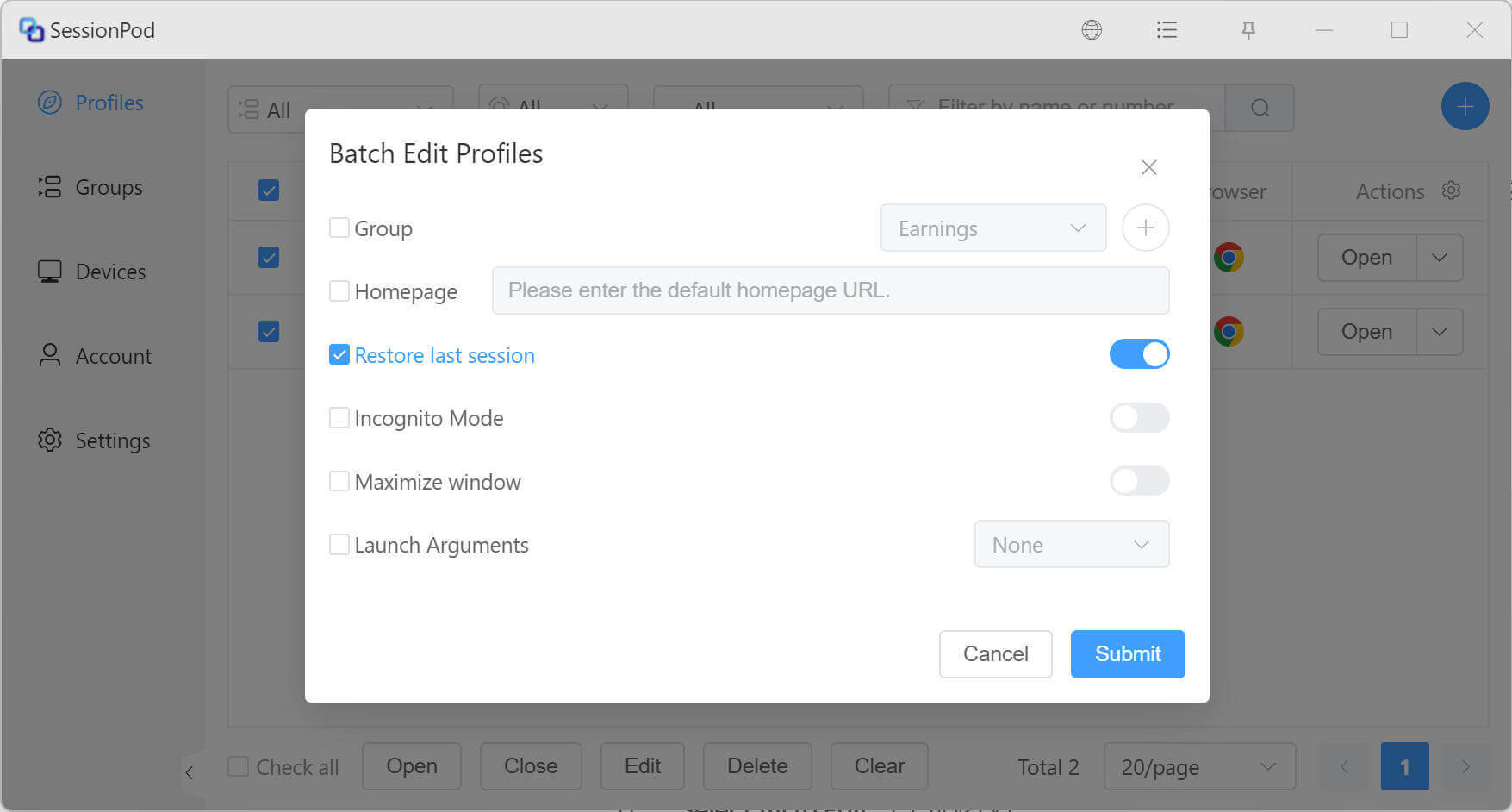Screen dimensions: 1512x812
Task: Click Open for the first profile
Action: pyautogui.click(x=1366, y=257)
